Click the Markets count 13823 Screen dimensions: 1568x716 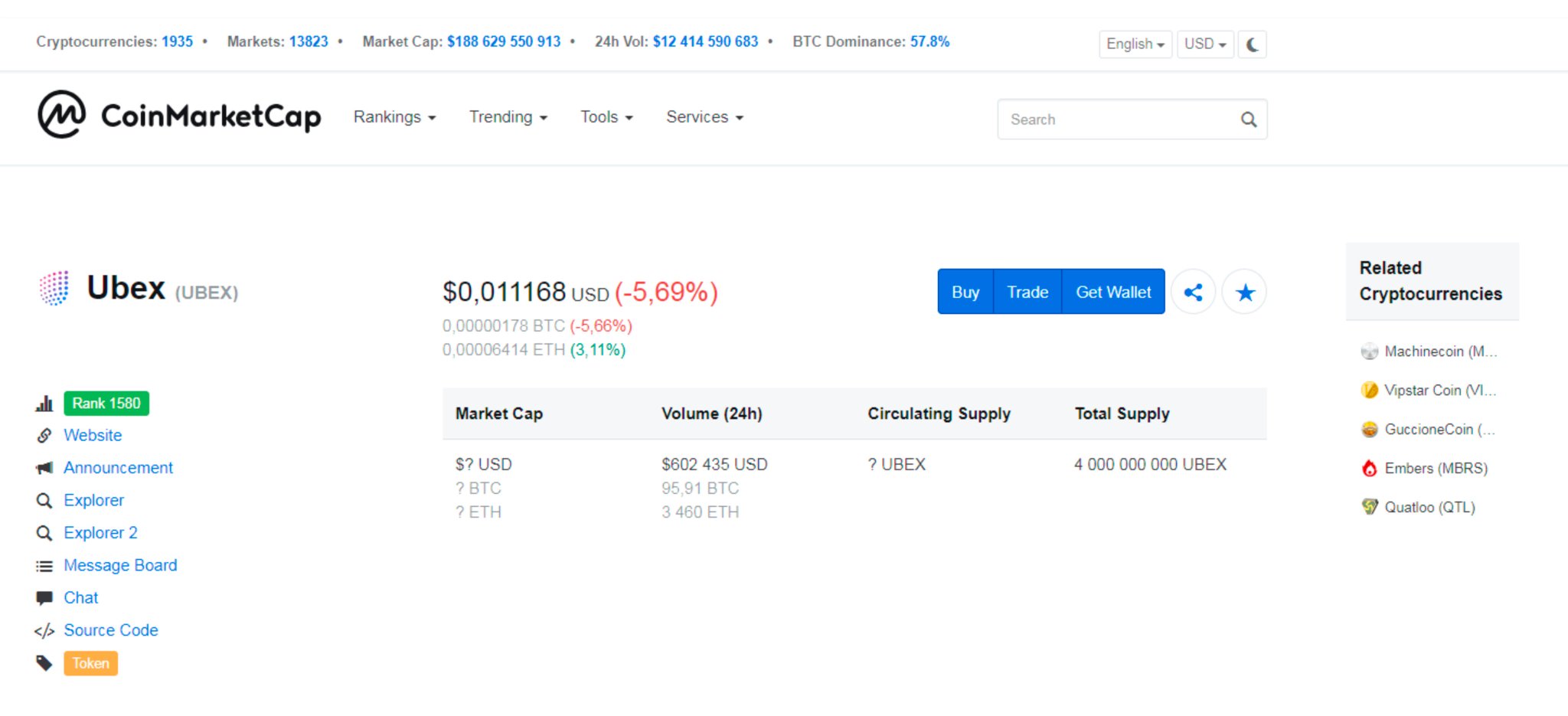pos(309,41)
